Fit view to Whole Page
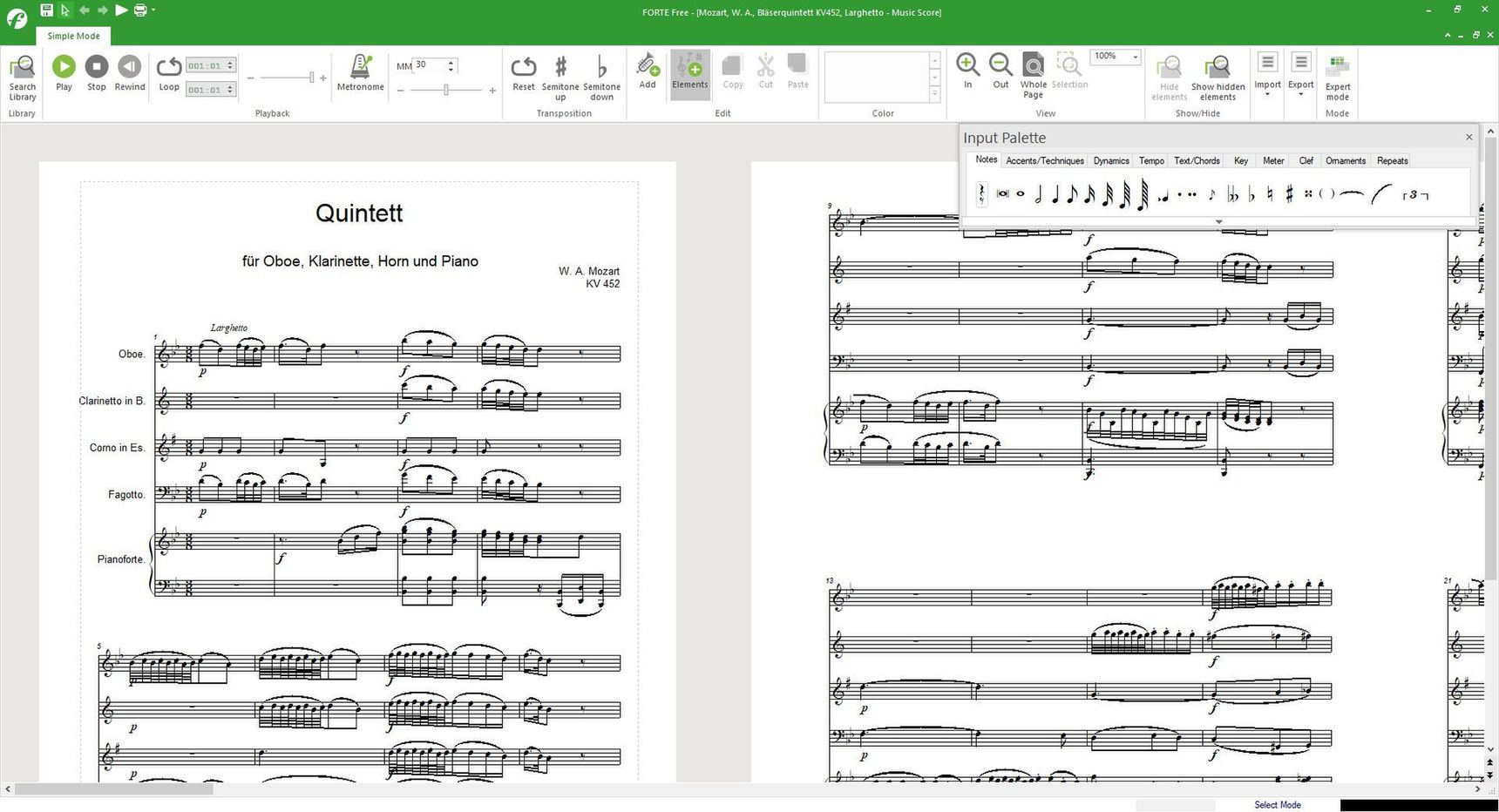This screenshot has width=1499, height=812. coord(1034,77)
